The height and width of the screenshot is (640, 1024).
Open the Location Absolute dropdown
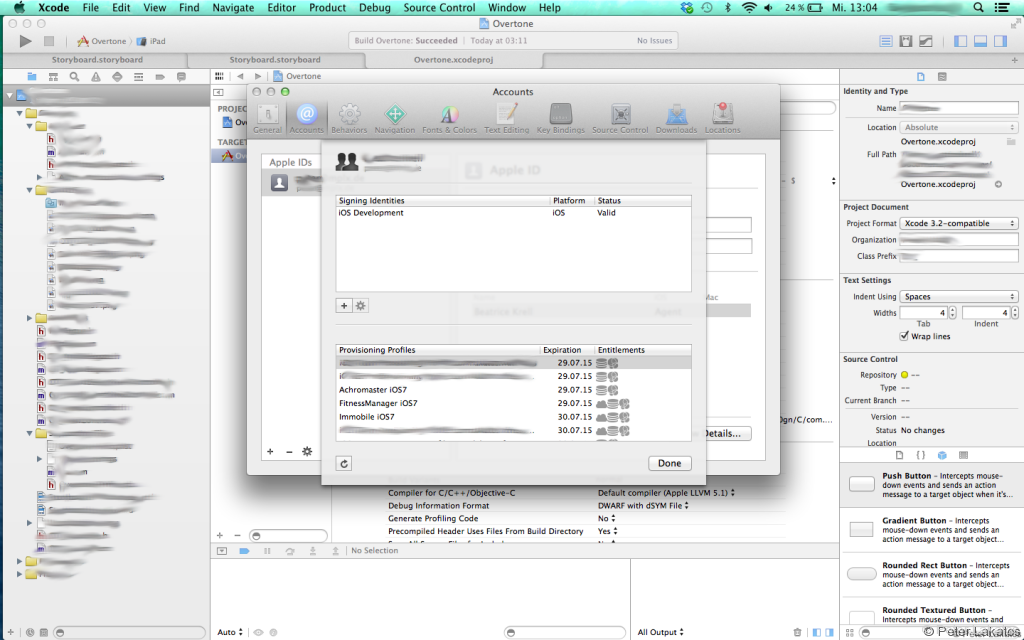click(959, 127)
